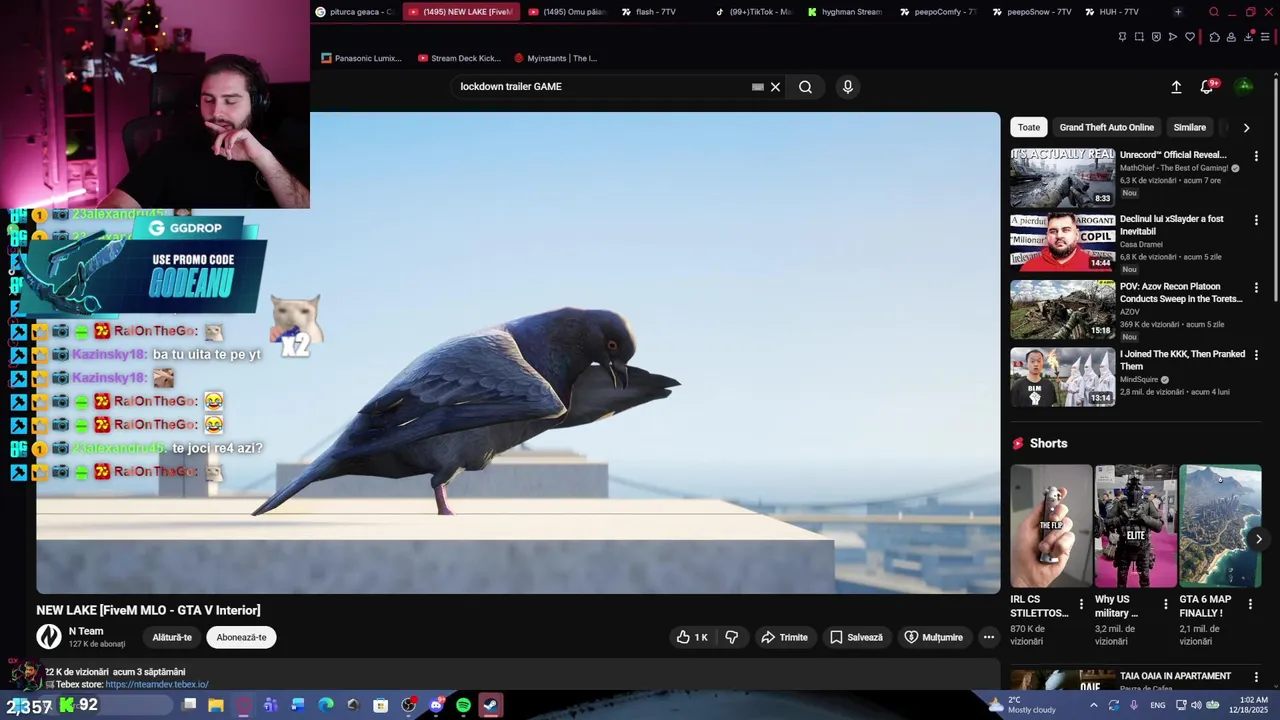Open Spotify from the taskbar

coord(463,705)
